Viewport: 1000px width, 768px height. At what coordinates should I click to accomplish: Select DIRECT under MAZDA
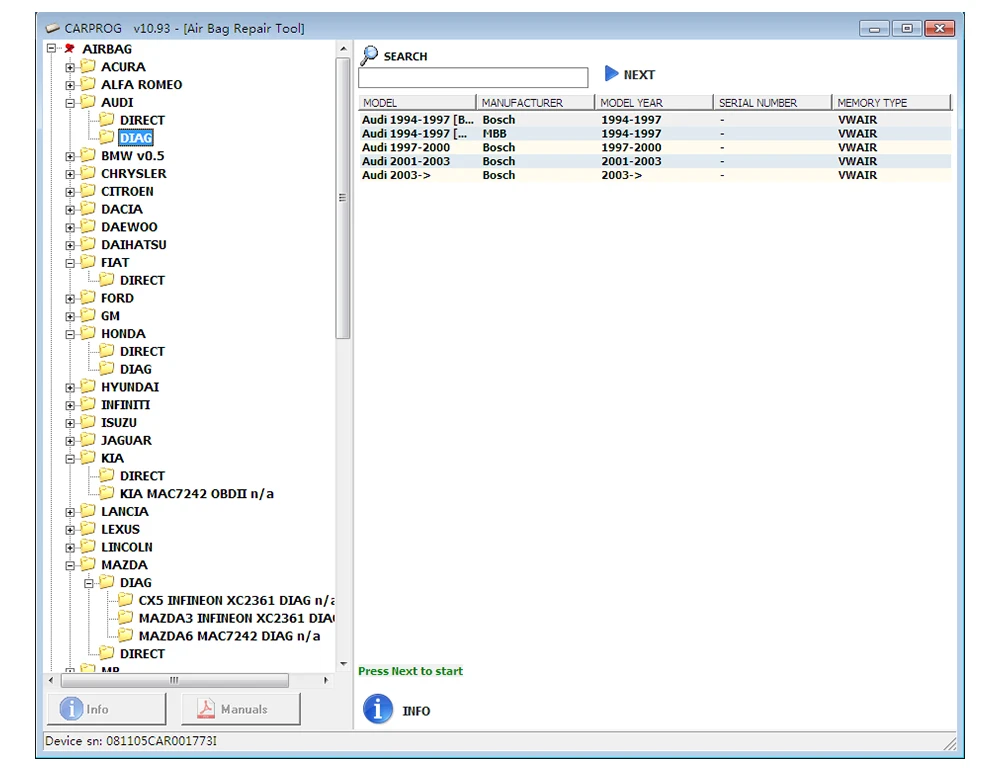pos(142,654)
